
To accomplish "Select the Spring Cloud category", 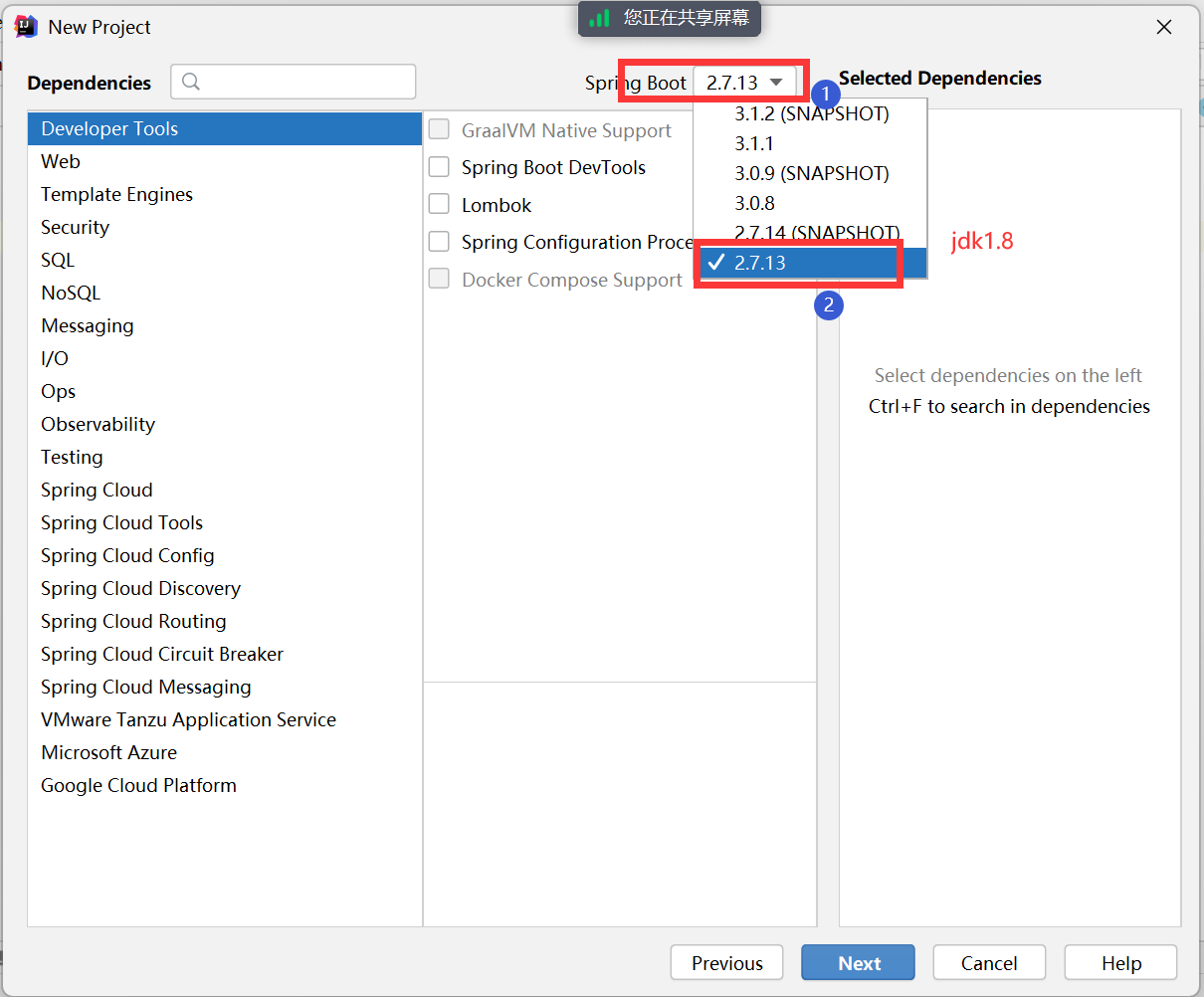I will [225, 490].
